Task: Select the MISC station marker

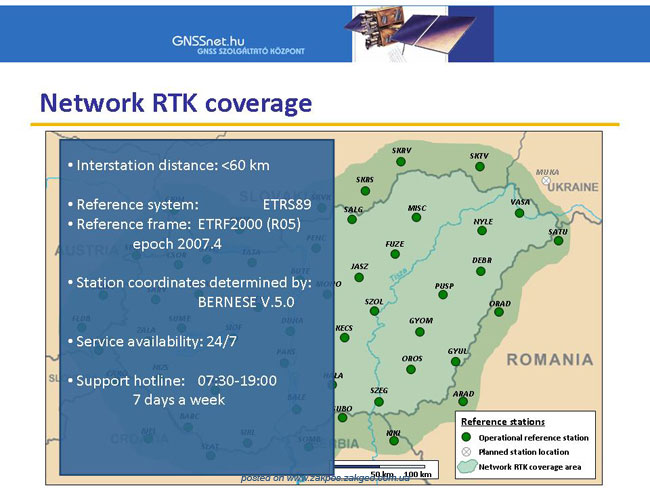Action: coord(416,217)
